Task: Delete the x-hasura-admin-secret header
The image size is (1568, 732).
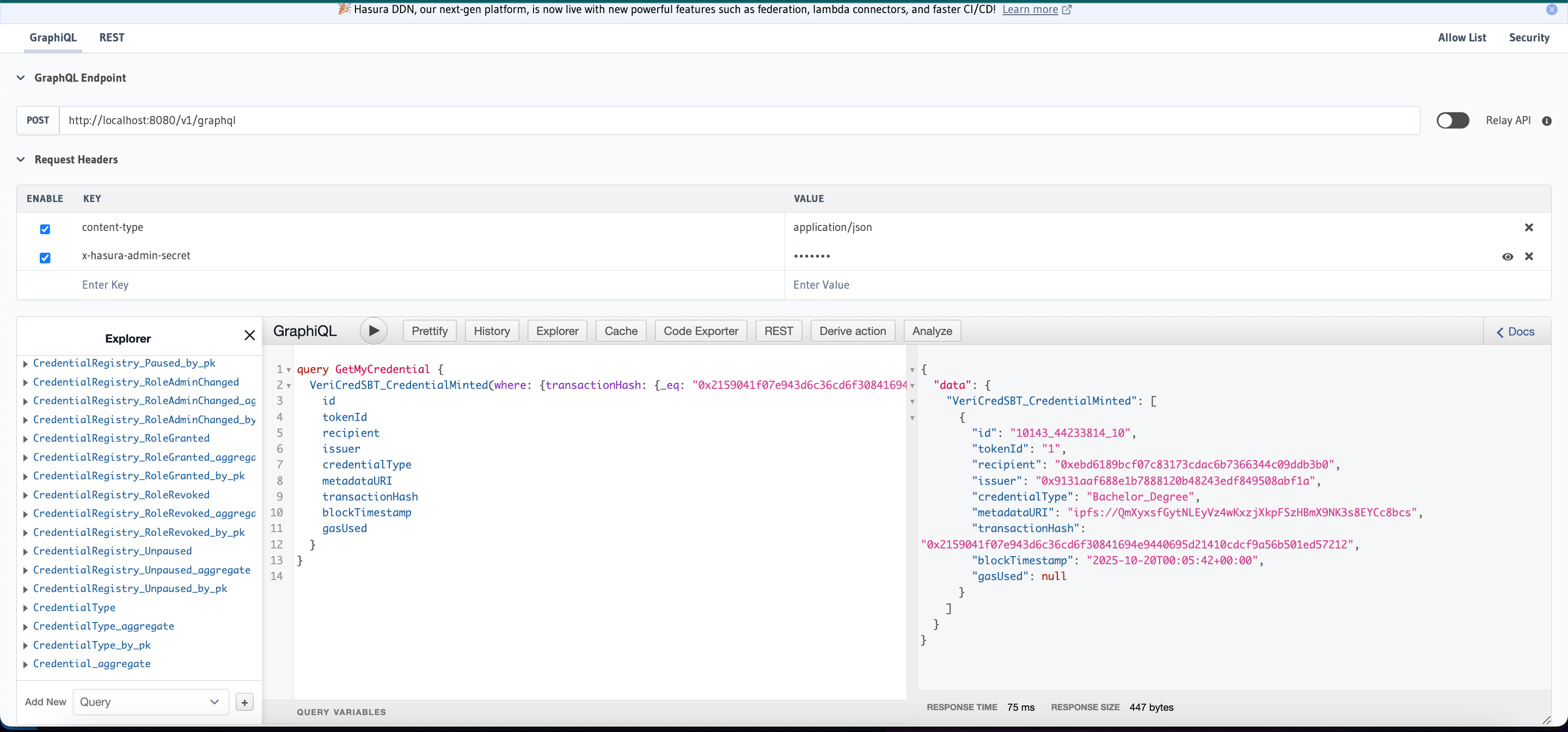Action: pos(1528,257)
